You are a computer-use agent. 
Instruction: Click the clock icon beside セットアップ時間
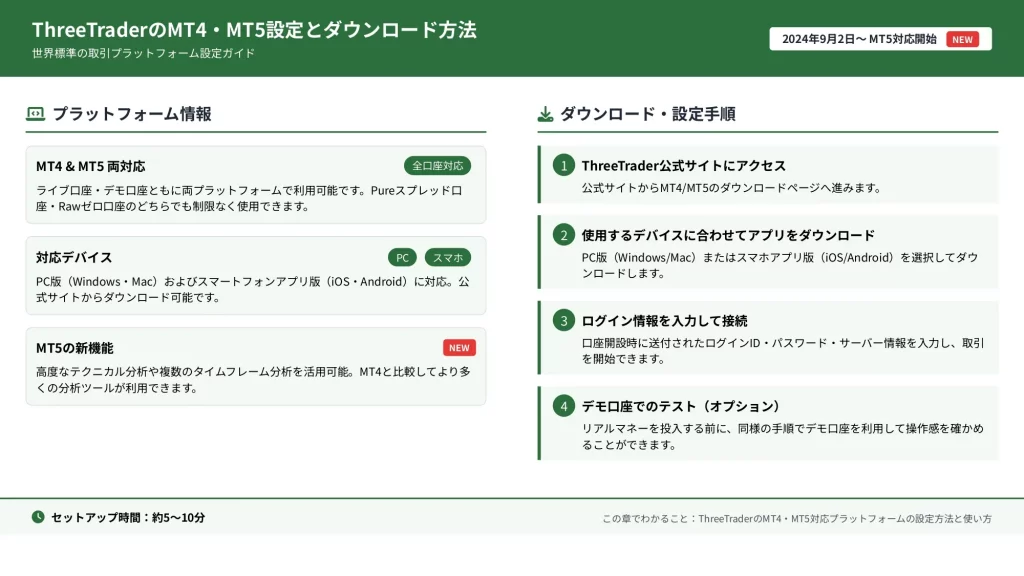click(x=38, y=517)
